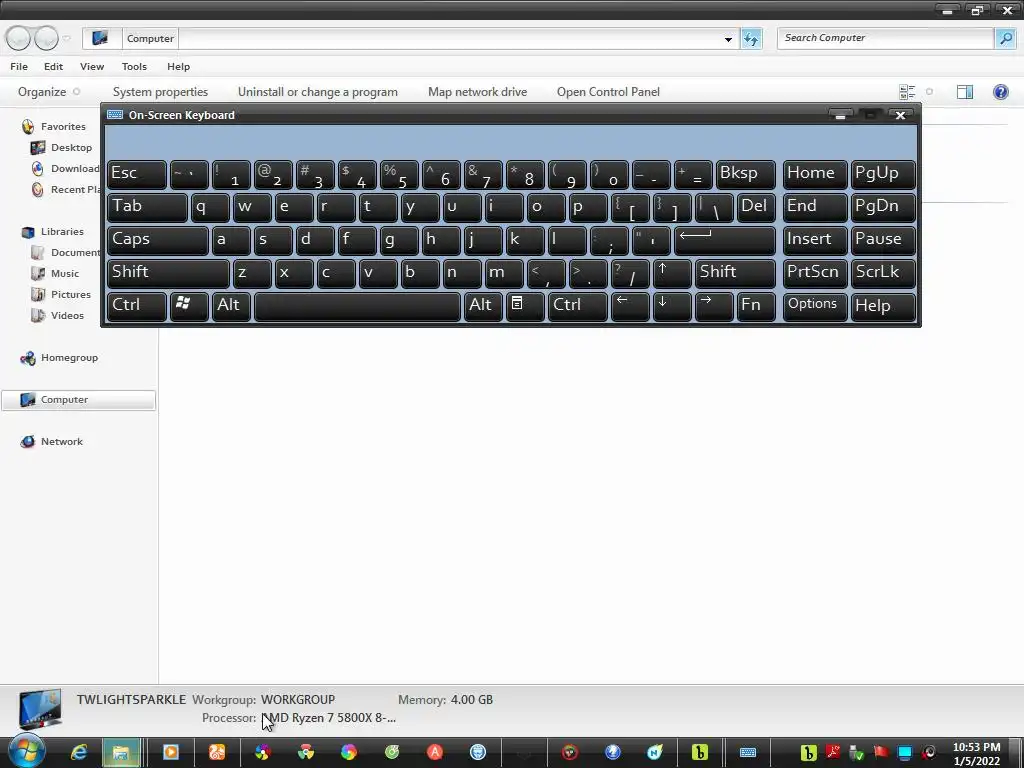This screenshot has height=768, width=1024.
Task: Toggle the right Alt key on keyboard
Action: coord(483,306)
